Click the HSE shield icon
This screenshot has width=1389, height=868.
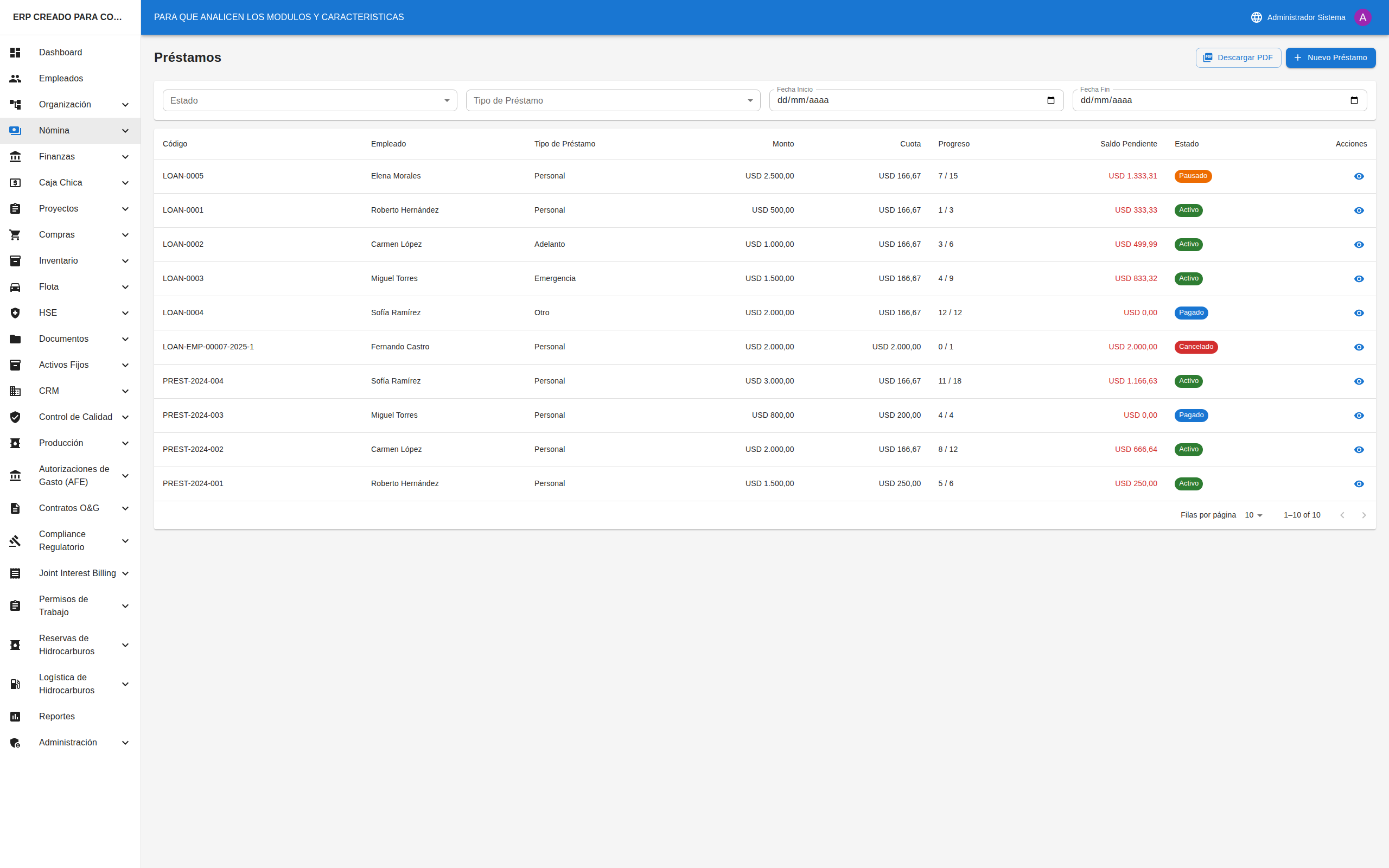tap(16, 313)
